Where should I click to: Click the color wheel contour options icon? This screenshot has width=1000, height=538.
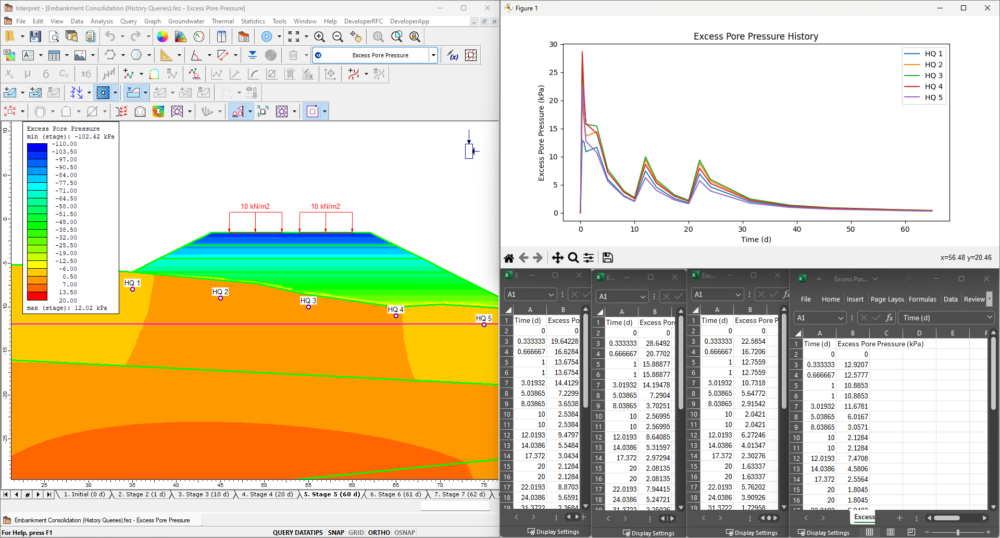[x=162, y=36]
